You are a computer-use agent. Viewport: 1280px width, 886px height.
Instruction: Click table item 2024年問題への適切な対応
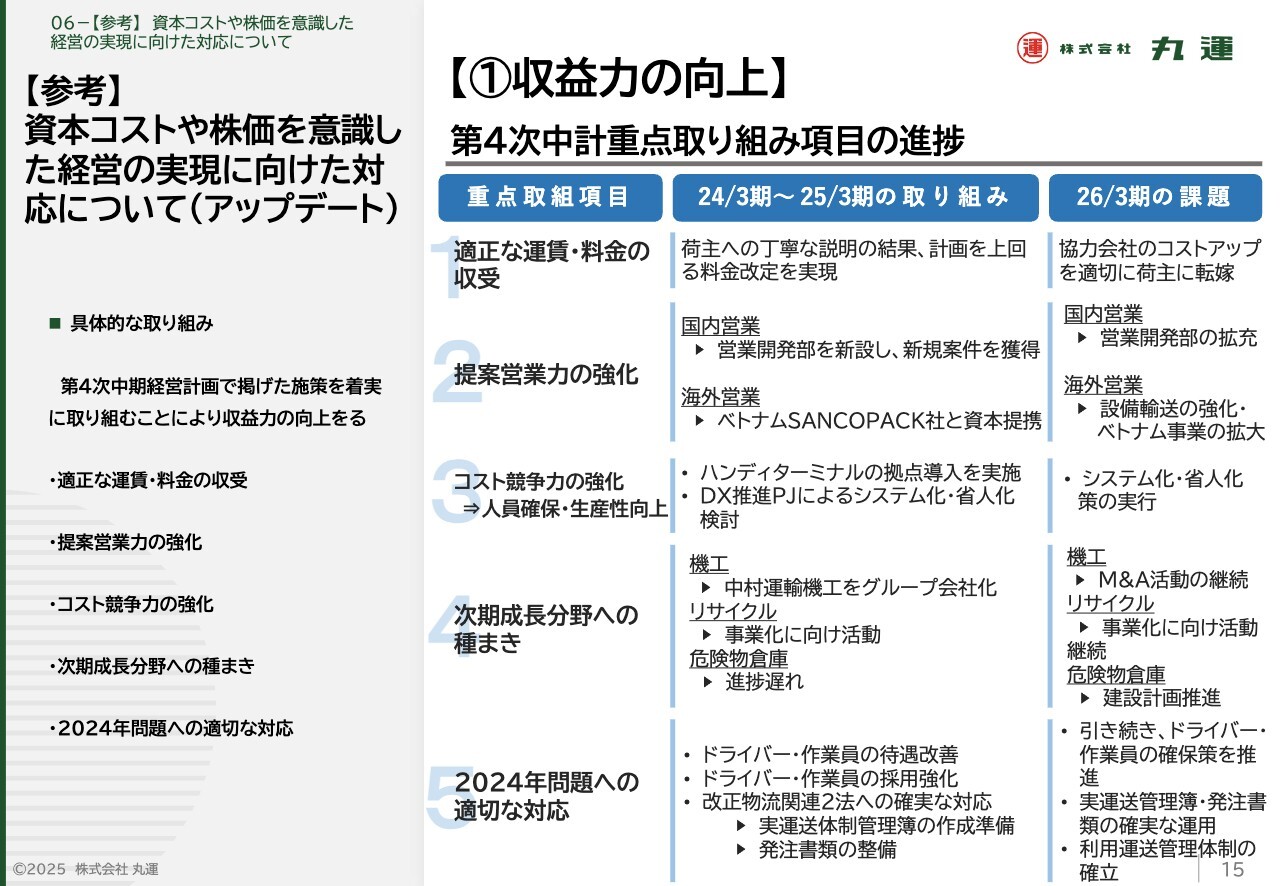(x=546, y=795)
